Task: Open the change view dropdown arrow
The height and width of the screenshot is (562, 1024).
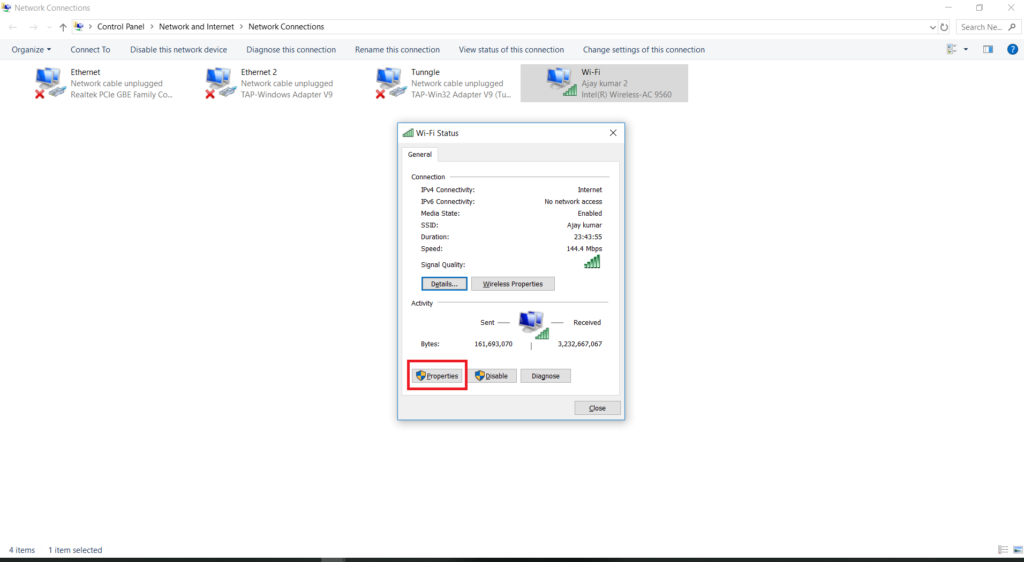Action: [965, 49]
